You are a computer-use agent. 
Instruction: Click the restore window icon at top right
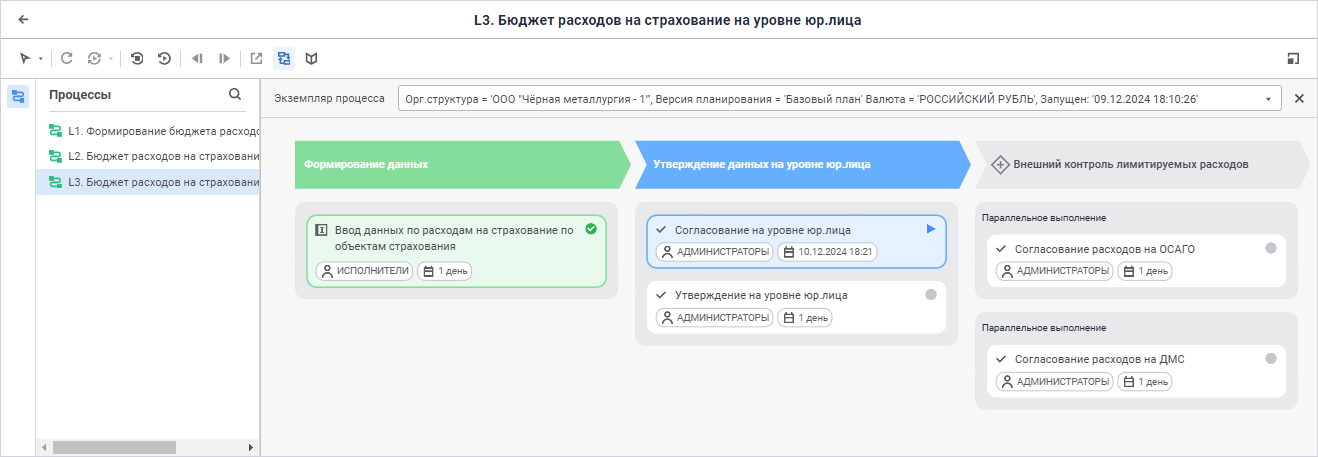point(1293,59)
